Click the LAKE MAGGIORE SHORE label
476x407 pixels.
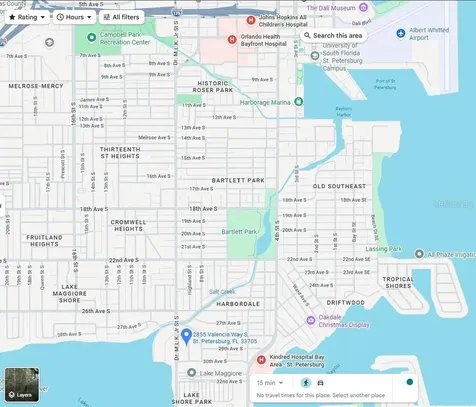70,294
